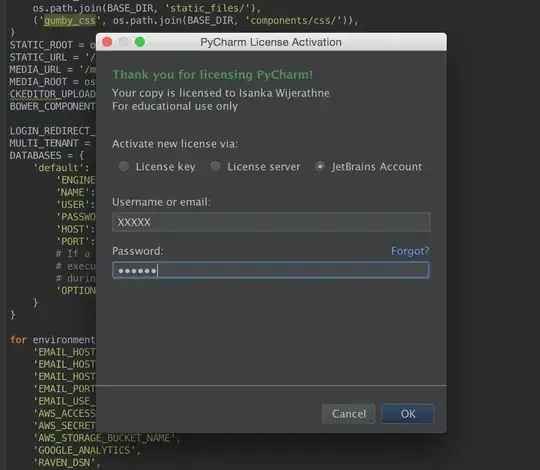Click the 'for' keyword in the code
The image size is (540, 470).
(x=18, y=340)
